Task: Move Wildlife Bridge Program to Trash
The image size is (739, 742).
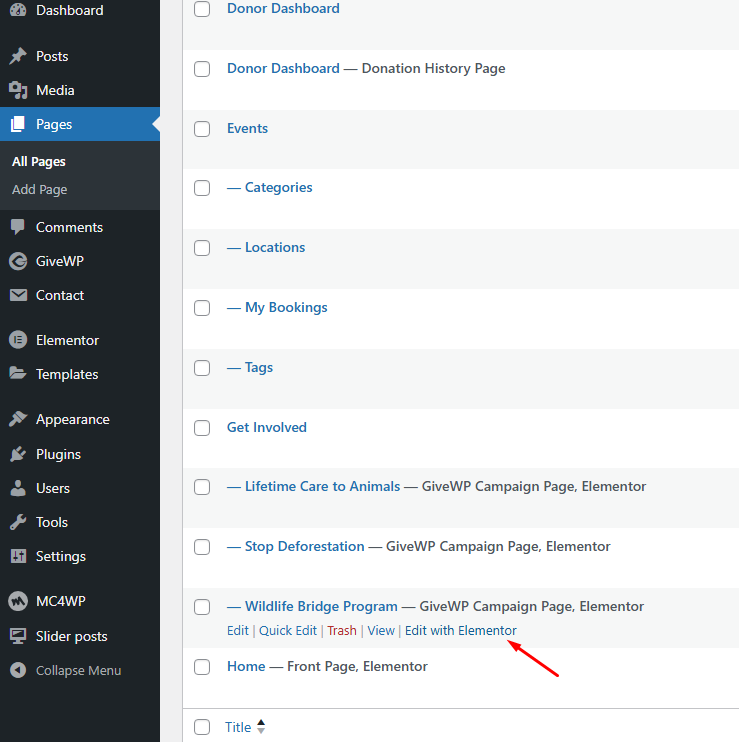Action: click(x=341, y=630)
